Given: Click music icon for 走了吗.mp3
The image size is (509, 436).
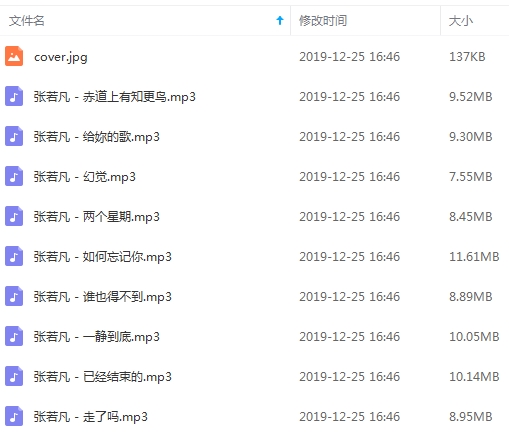Looking at the screenshot, I should 14,416.
